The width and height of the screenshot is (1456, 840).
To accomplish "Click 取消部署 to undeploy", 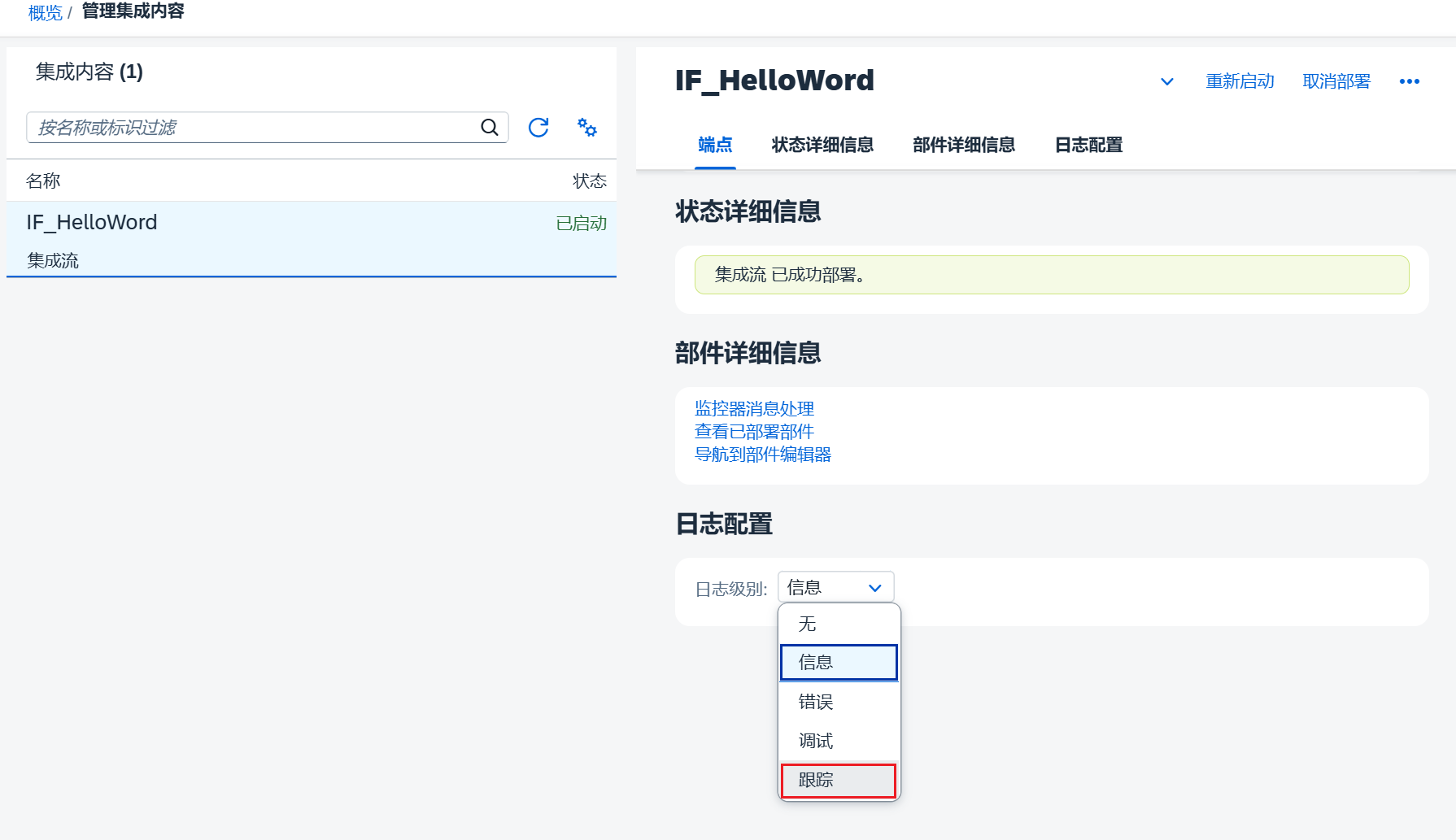I will point(1336,81).
